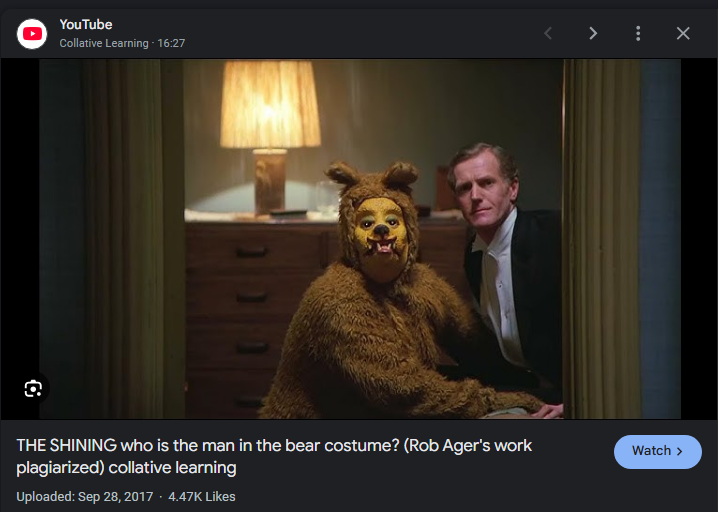Click the 16:27 duration label
Image resolution: width=718 pixels, height=512 pixels.
pos(171,43)
